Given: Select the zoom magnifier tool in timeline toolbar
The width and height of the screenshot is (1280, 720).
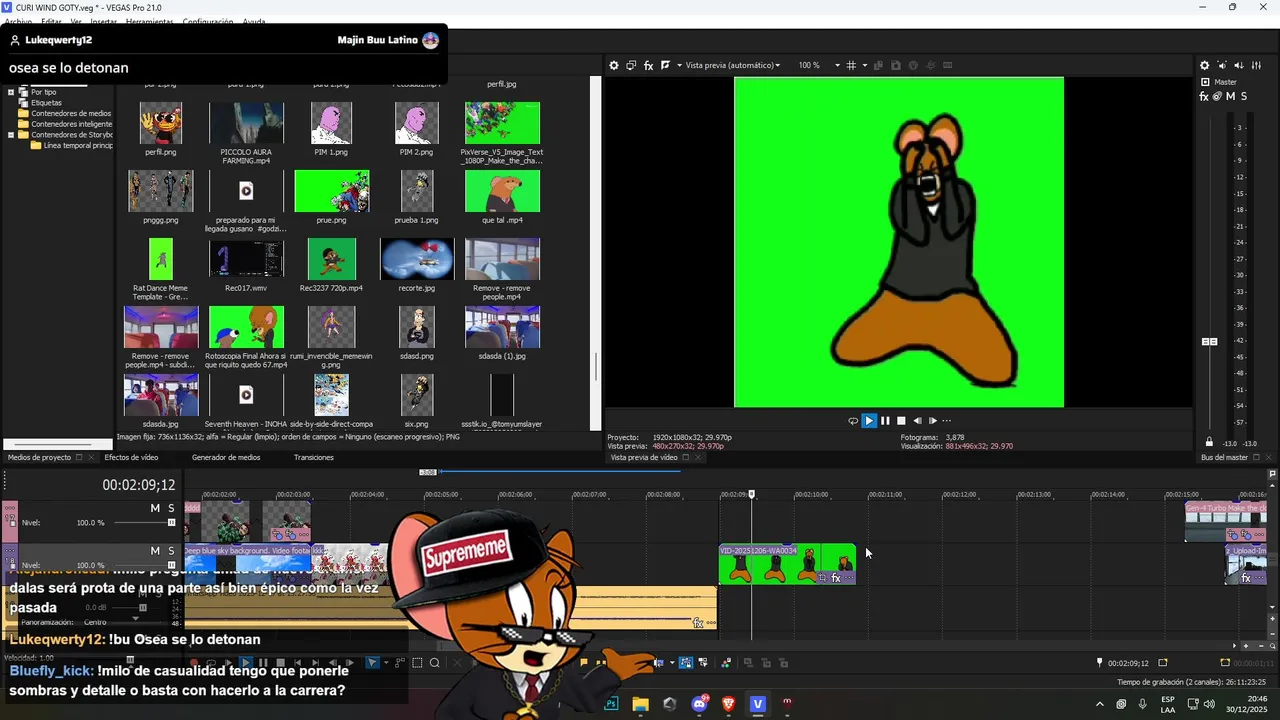Looking at the screenshot, I should [435, 662].
